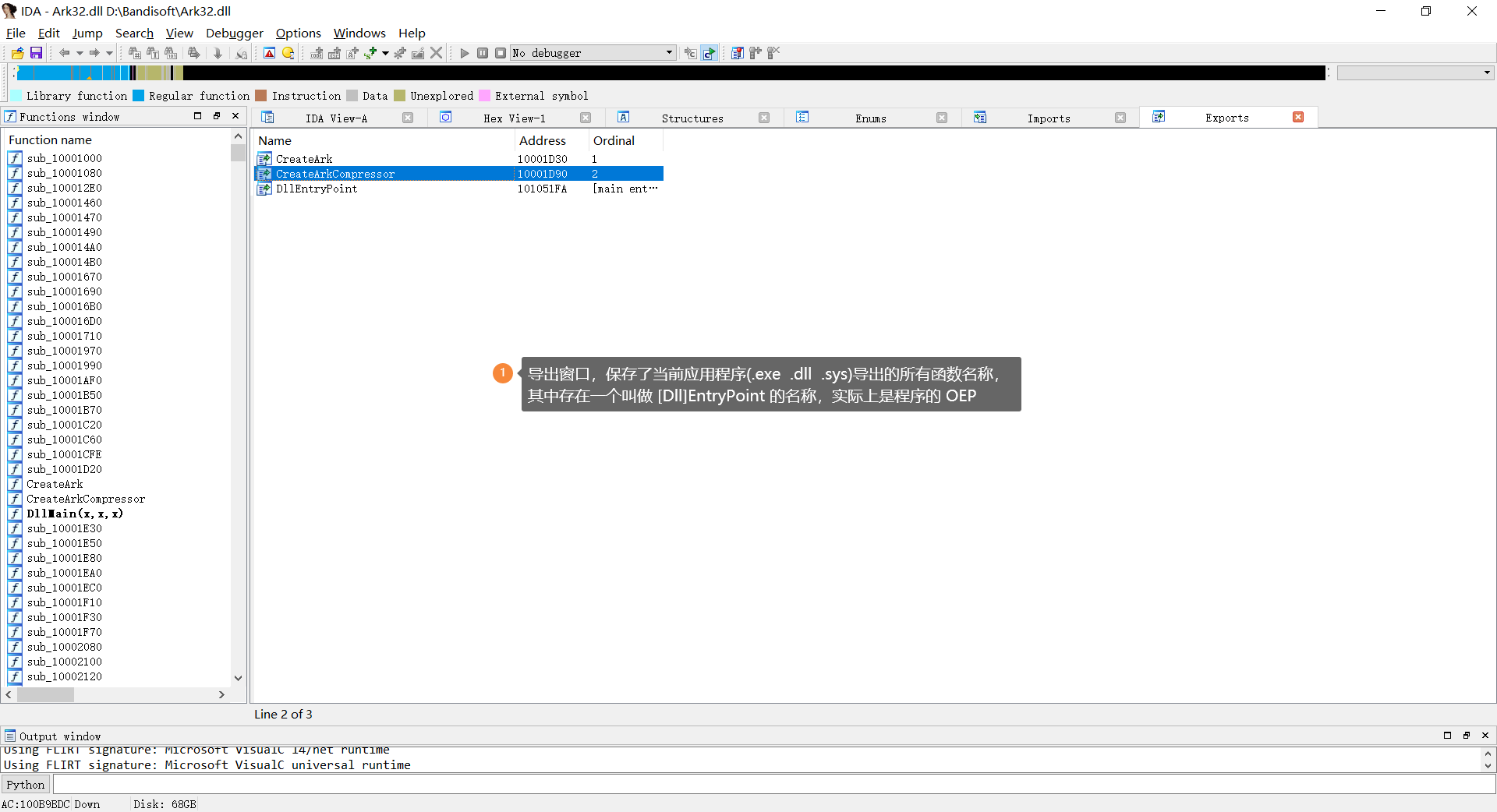Viewport: 1497px width, 812px height.
Task: Click the convert-to-data toolbar icon
Action: click(334, 53)
